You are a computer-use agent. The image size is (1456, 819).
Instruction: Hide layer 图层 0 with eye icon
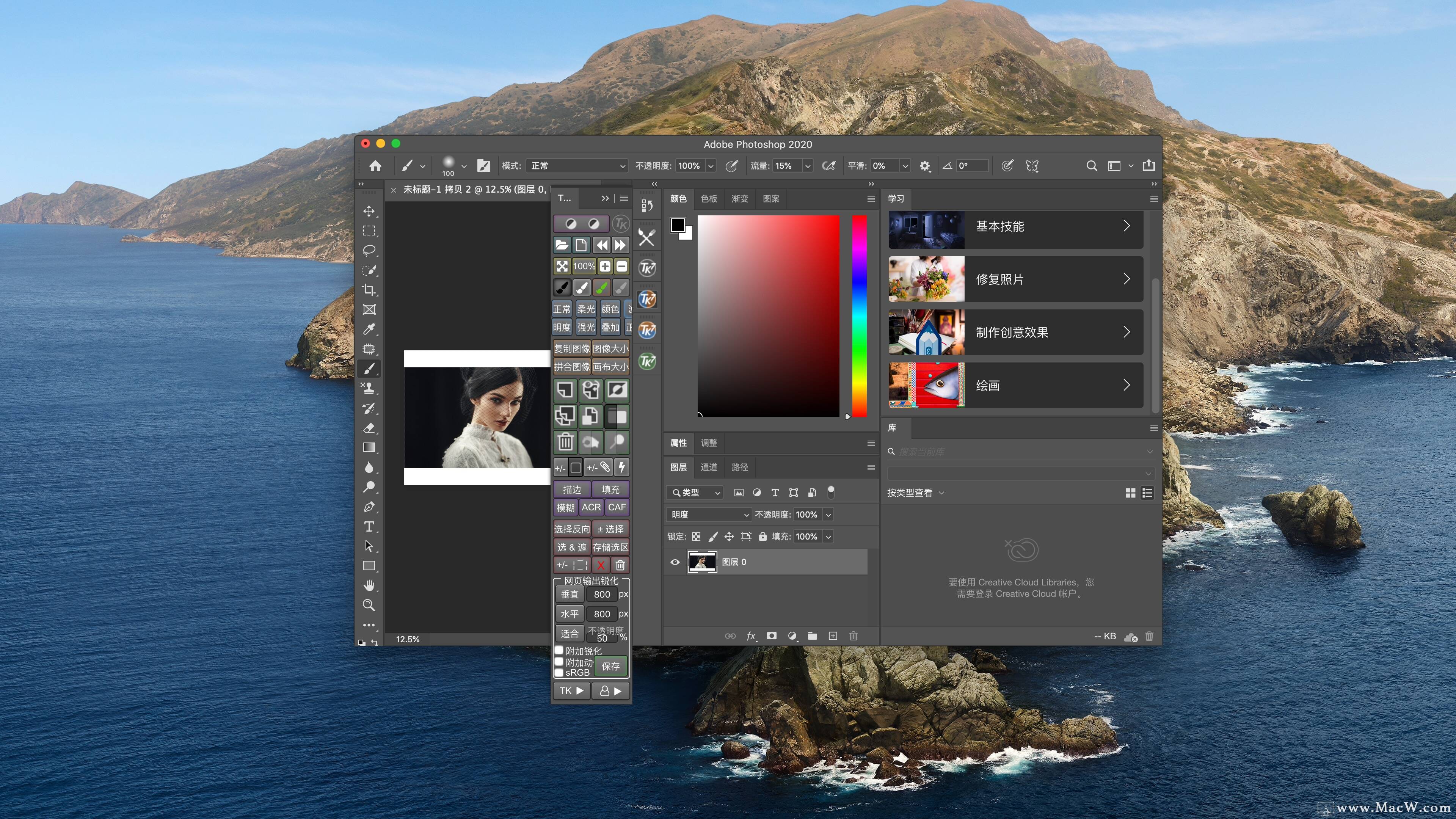click(x=675, y=562)
